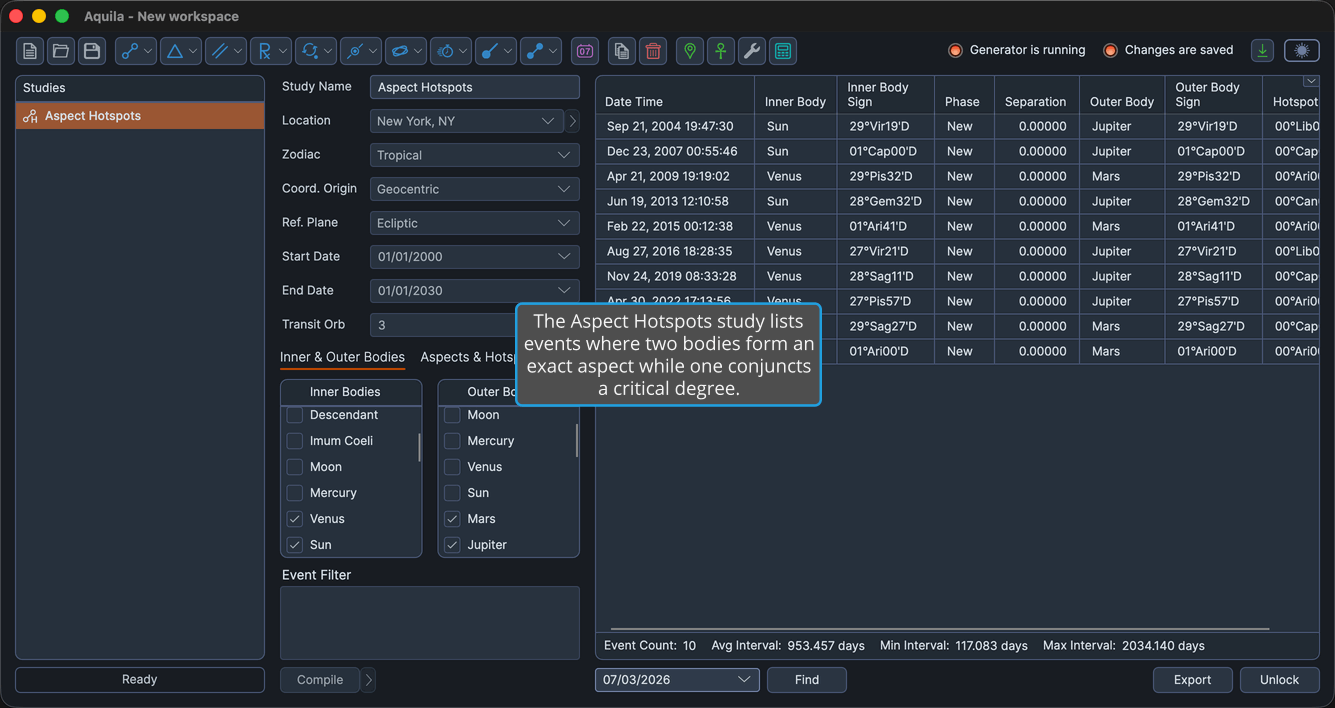This screenshot has width=1335, height=708.
Task: Check Mercury in the Inner Bodies list
Action: pyautogui.click(x=295, y=493)
